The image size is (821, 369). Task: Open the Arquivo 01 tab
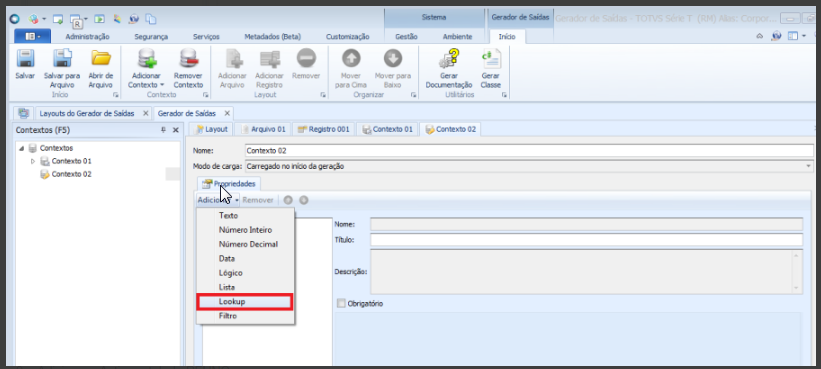[x=263, y=129]
